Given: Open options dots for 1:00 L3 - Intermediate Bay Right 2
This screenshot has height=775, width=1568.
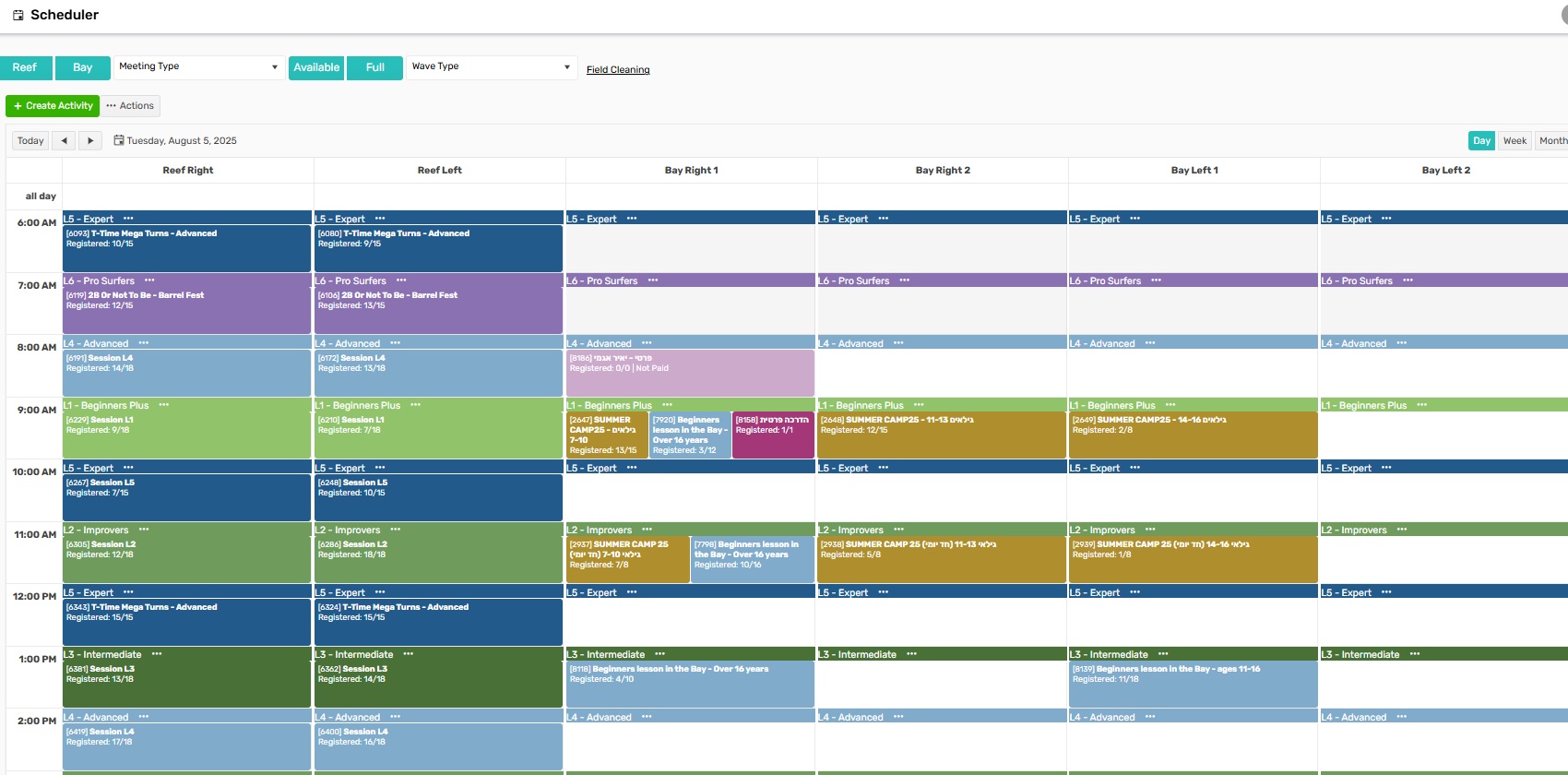Looking at the screenshot, I should coord(911,654).
